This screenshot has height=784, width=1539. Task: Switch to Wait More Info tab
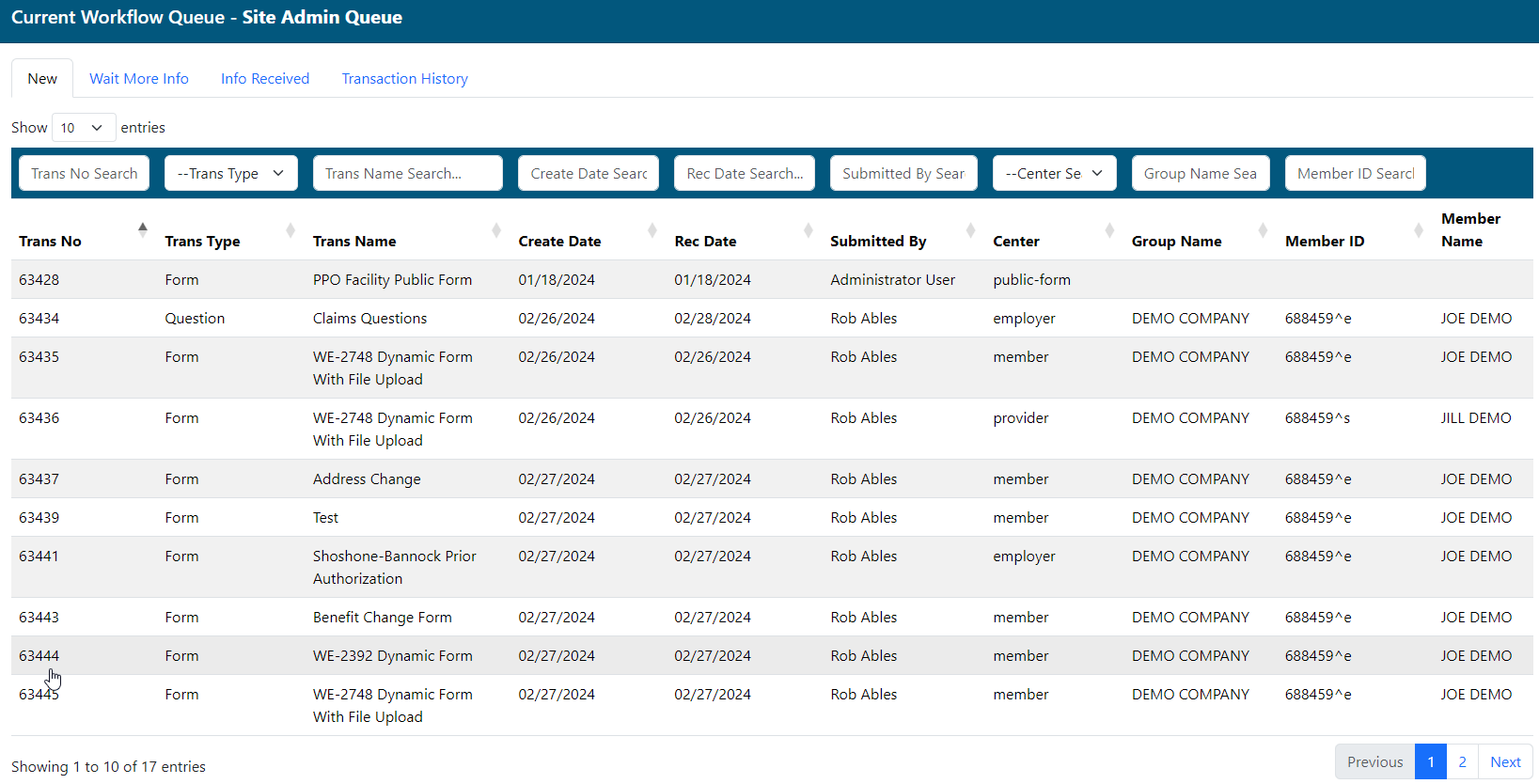(x=139, y=79)
